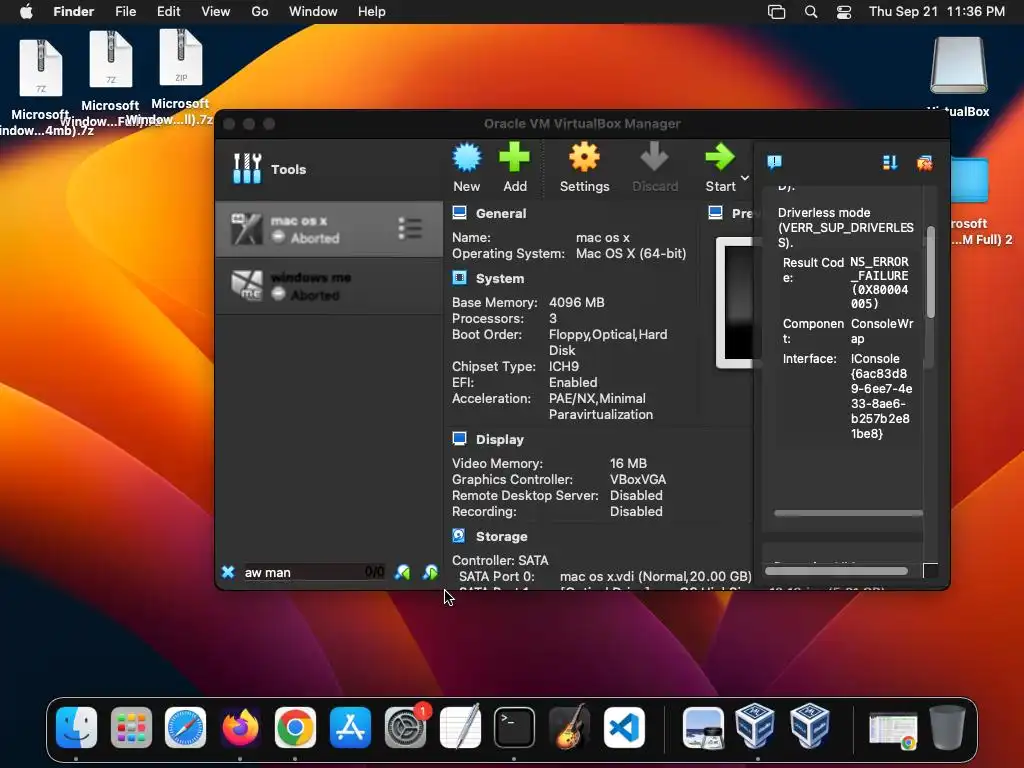This screenshot has height=768, width=1024.
Task: Open Finder from the Dock
Action: (x=76, y=727)
